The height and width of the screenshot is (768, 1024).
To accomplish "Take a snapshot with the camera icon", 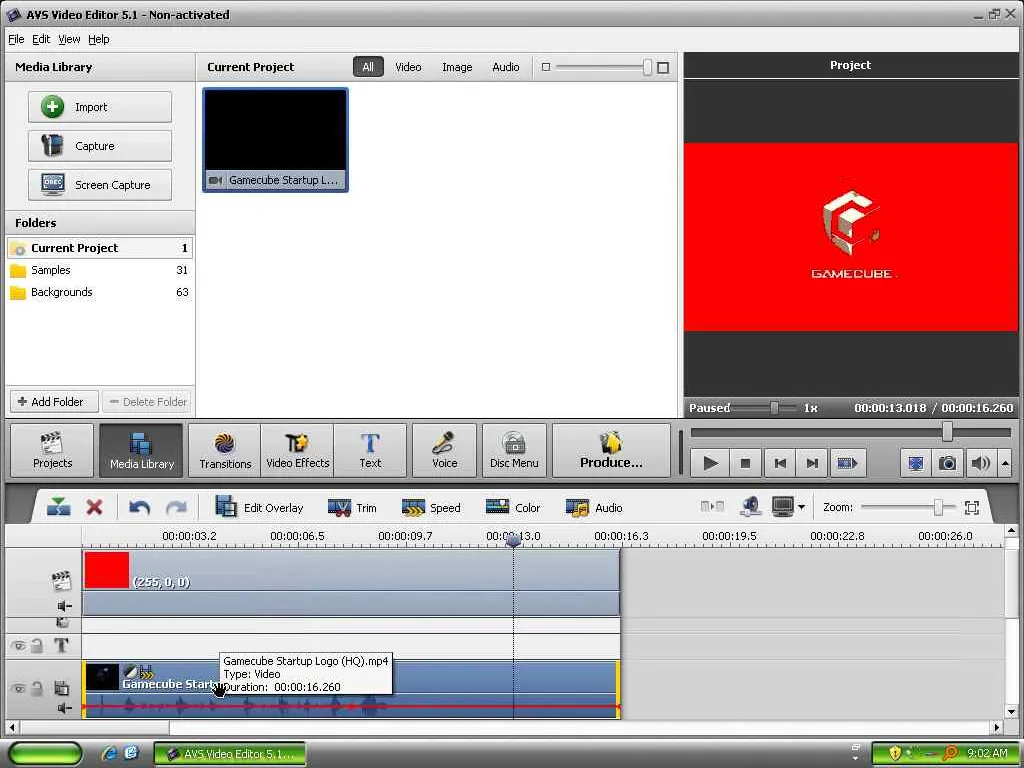I will pyautogui.click(x=948, y=463).
